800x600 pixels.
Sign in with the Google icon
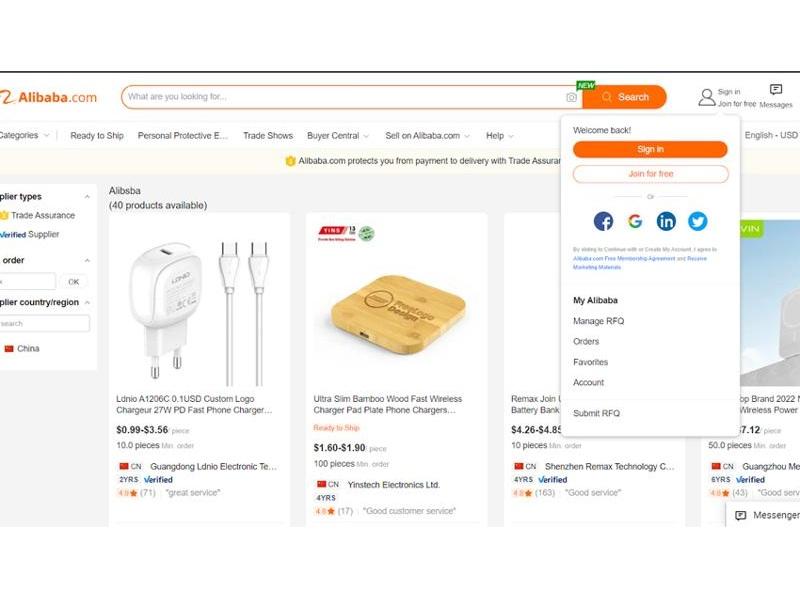point(634,220)
